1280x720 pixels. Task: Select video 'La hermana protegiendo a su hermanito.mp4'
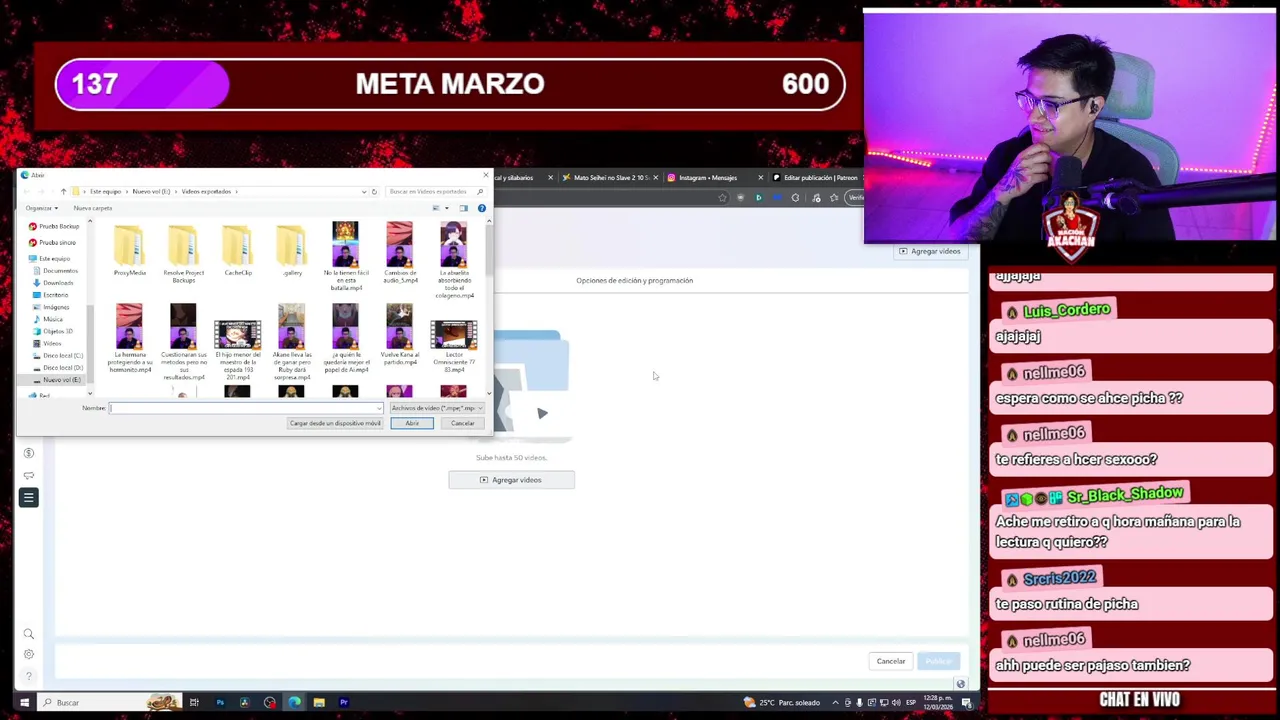129,338
